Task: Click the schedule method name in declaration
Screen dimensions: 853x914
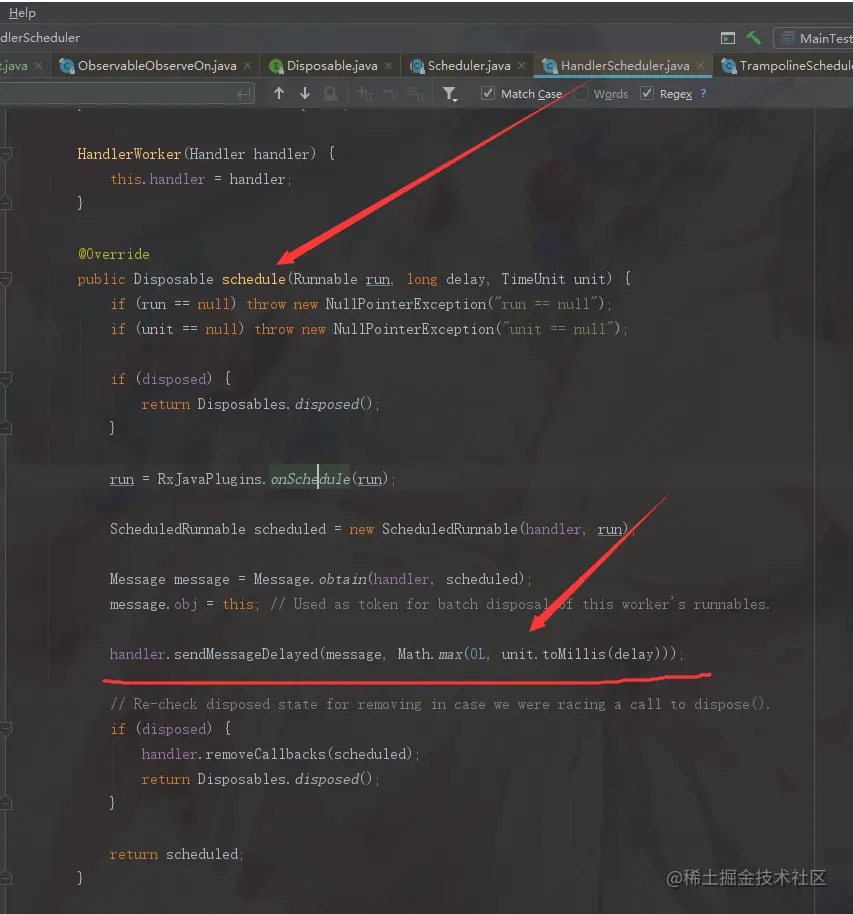Action: [x=254, y=279]
